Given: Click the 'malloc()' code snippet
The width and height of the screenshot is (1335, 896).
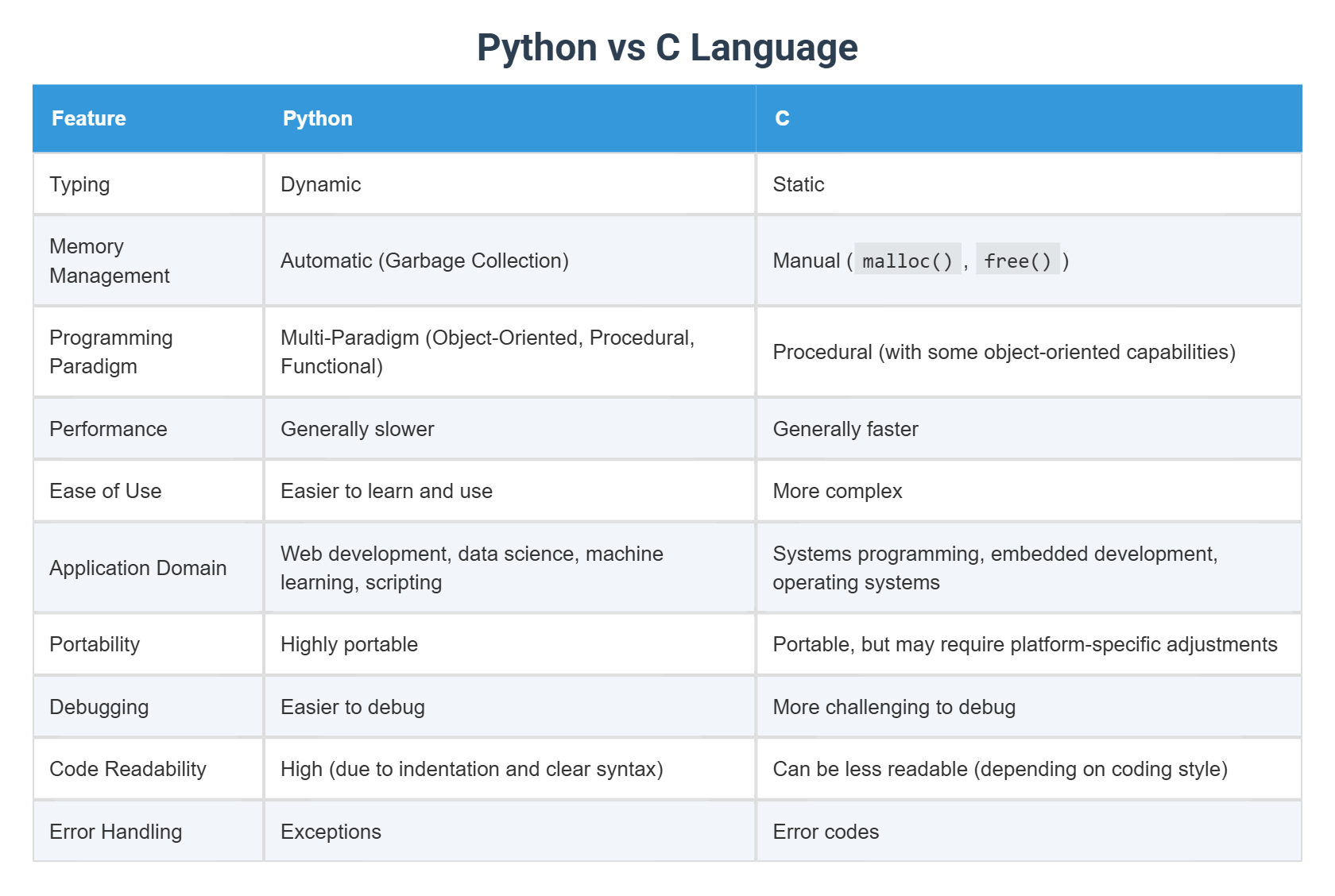Looking at the screenshot, I should tap(907, 261).
